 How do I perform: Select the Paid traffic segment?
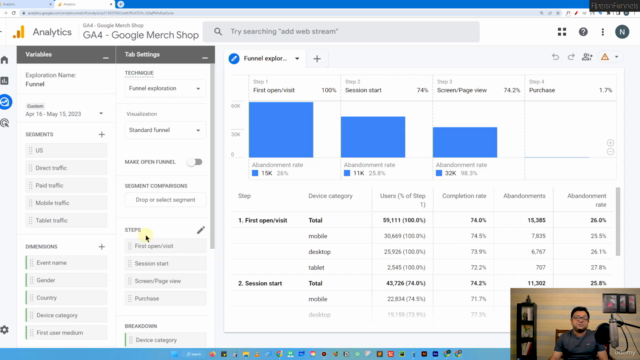click(x=66, y=186)
